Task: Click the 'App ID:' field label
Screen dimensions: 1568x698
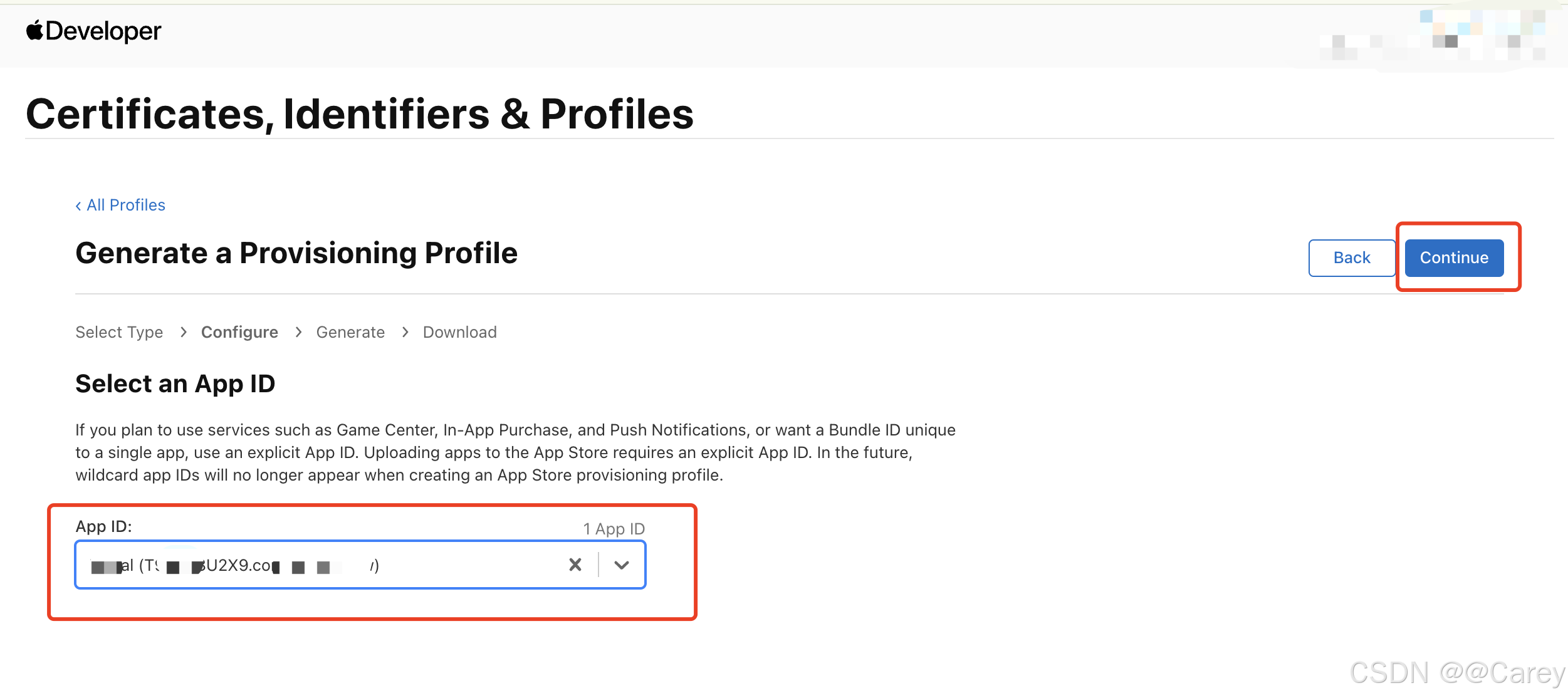Action: [x=103, y=526]
